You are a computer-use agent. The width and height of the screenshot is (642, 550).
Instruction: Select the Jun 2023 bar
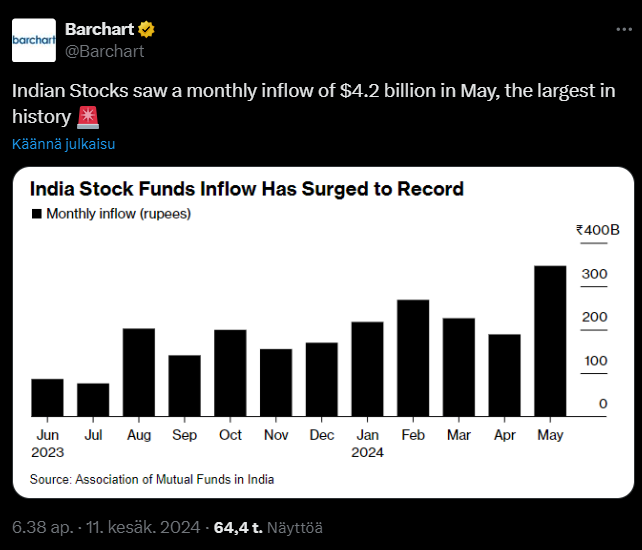click(47, 397)
